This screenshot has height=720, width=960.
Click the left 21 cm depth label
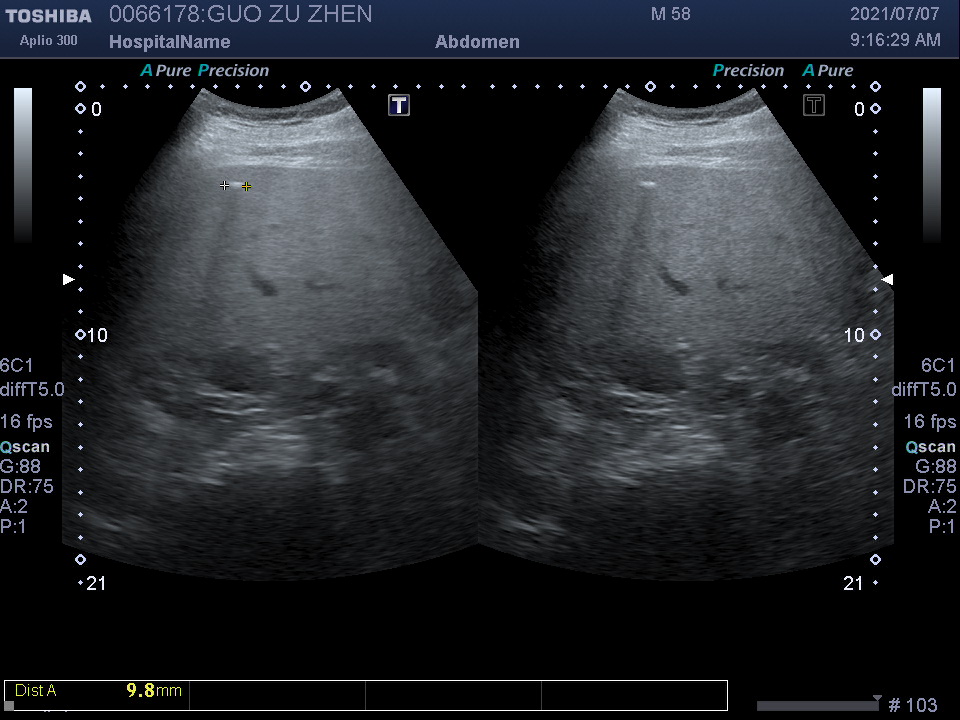click(94, 583)
